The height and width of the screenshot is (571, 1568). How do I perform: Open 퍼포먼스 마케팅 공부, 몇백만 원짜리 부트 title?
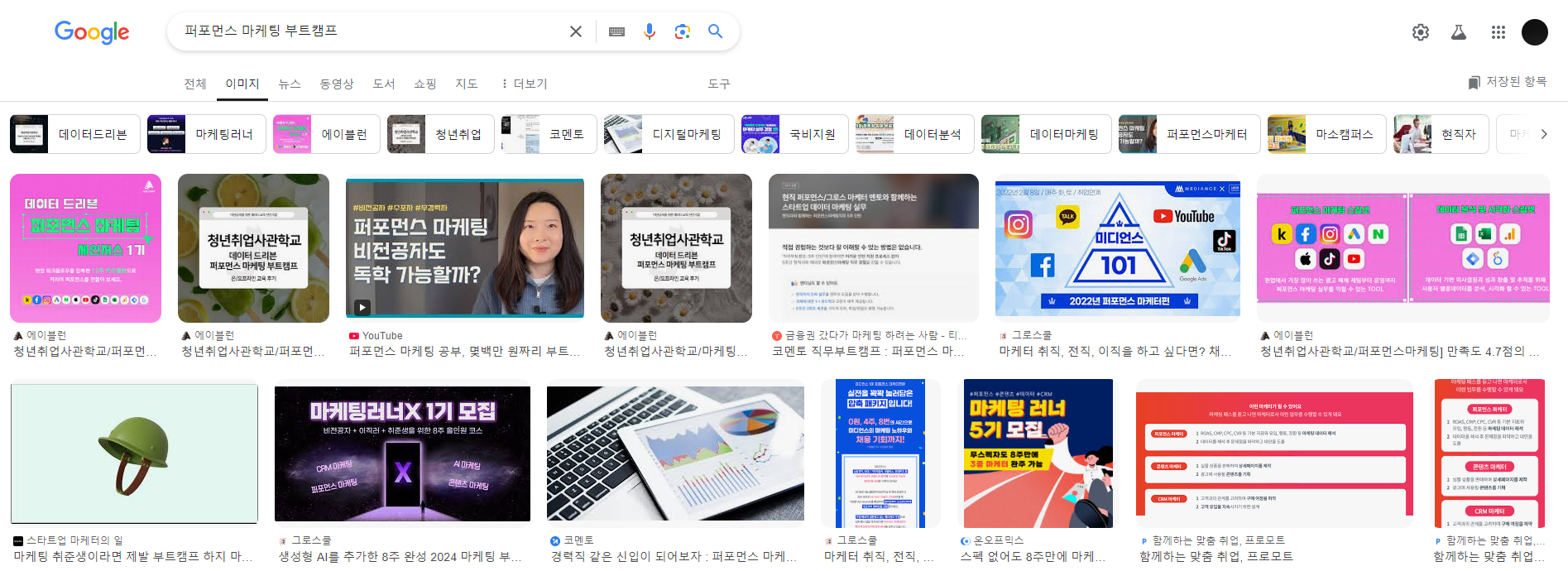tap(465, 352)
